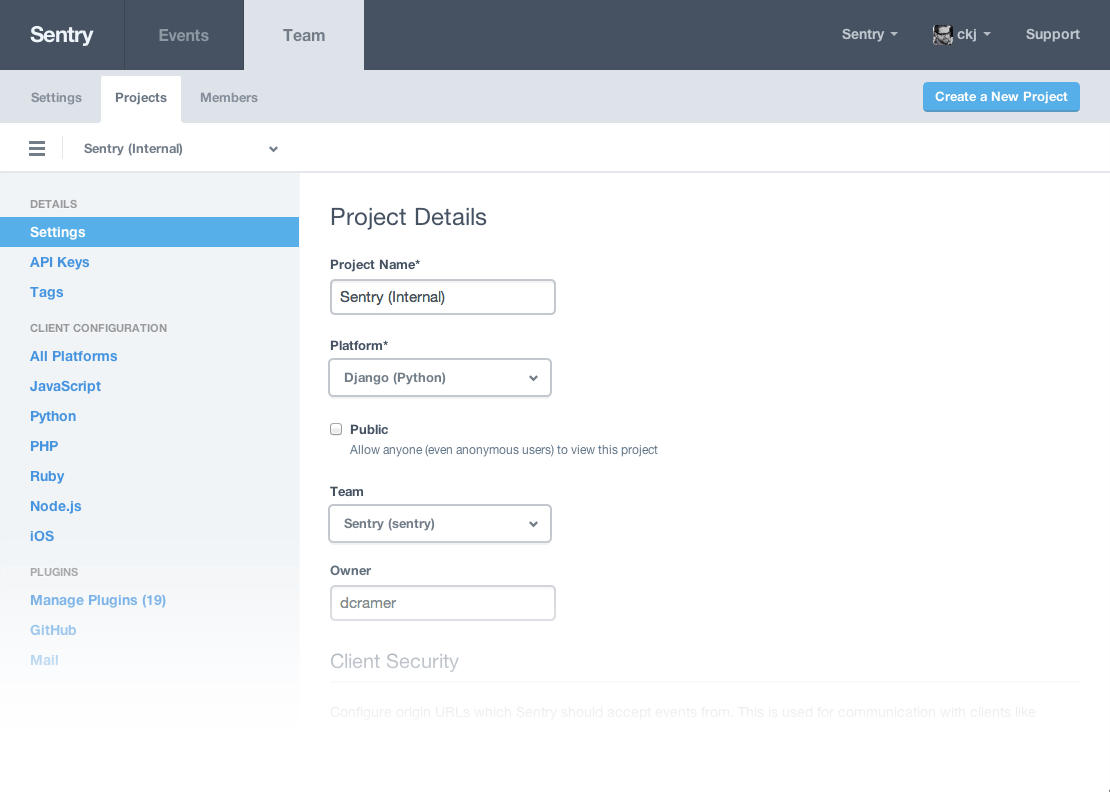Open the Platform dropdown

(440, 378)
